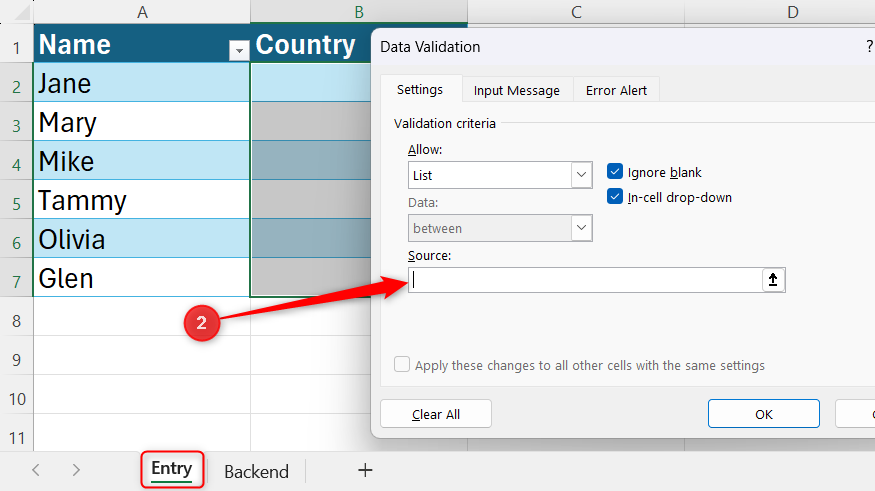Select cell containing Mary
Image resolution: width=875 pixels, height=491 pixels.
tap(142, 121)
